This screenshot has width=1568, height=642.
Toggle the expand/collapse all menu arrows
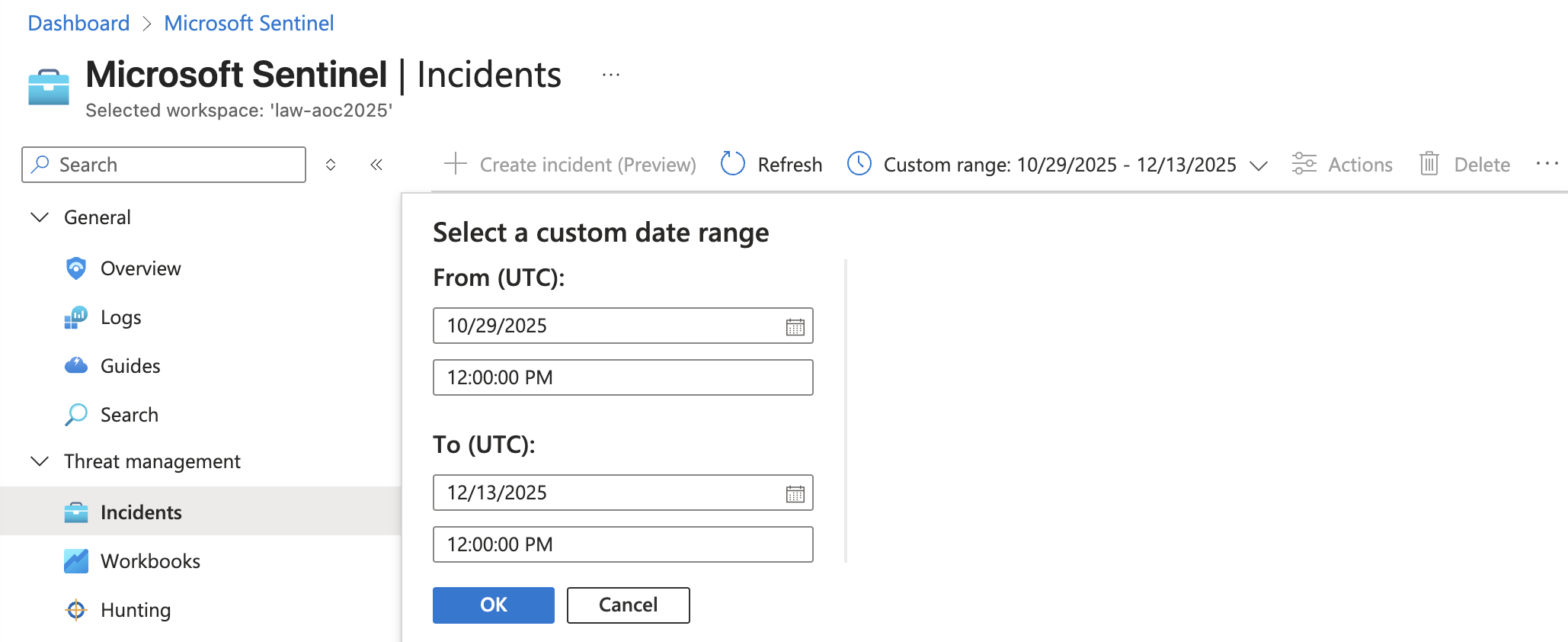[x=331, y=165]
